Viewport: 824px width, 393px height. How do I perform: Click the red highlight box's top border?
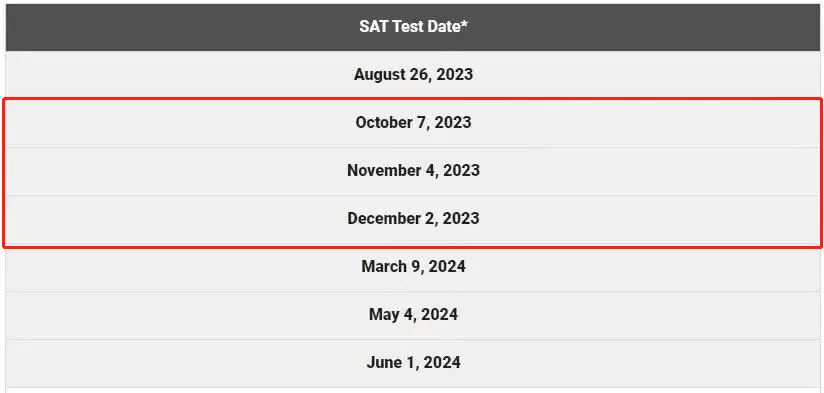pyautogui.click(x=413, y=99)
